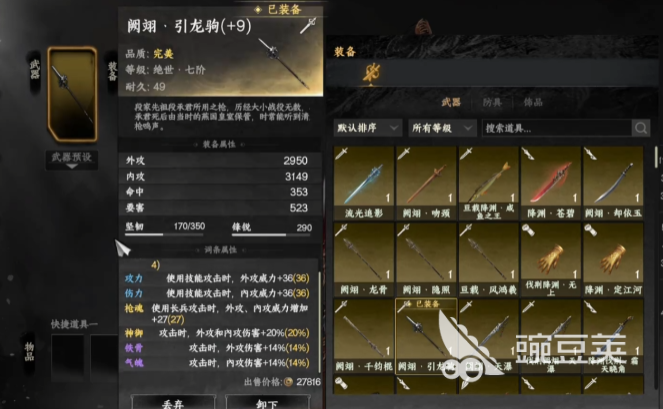Click the equipped weapon slot thumbnail
Viewport: 663px width, 409px height.
point(72,94)
